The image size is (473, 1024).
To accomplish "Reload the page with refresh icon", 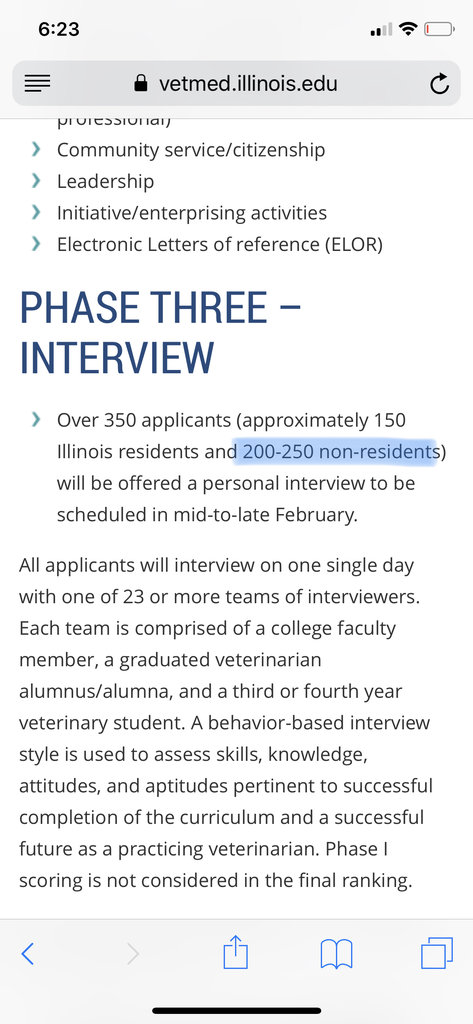I will click(x=440, y=84).
